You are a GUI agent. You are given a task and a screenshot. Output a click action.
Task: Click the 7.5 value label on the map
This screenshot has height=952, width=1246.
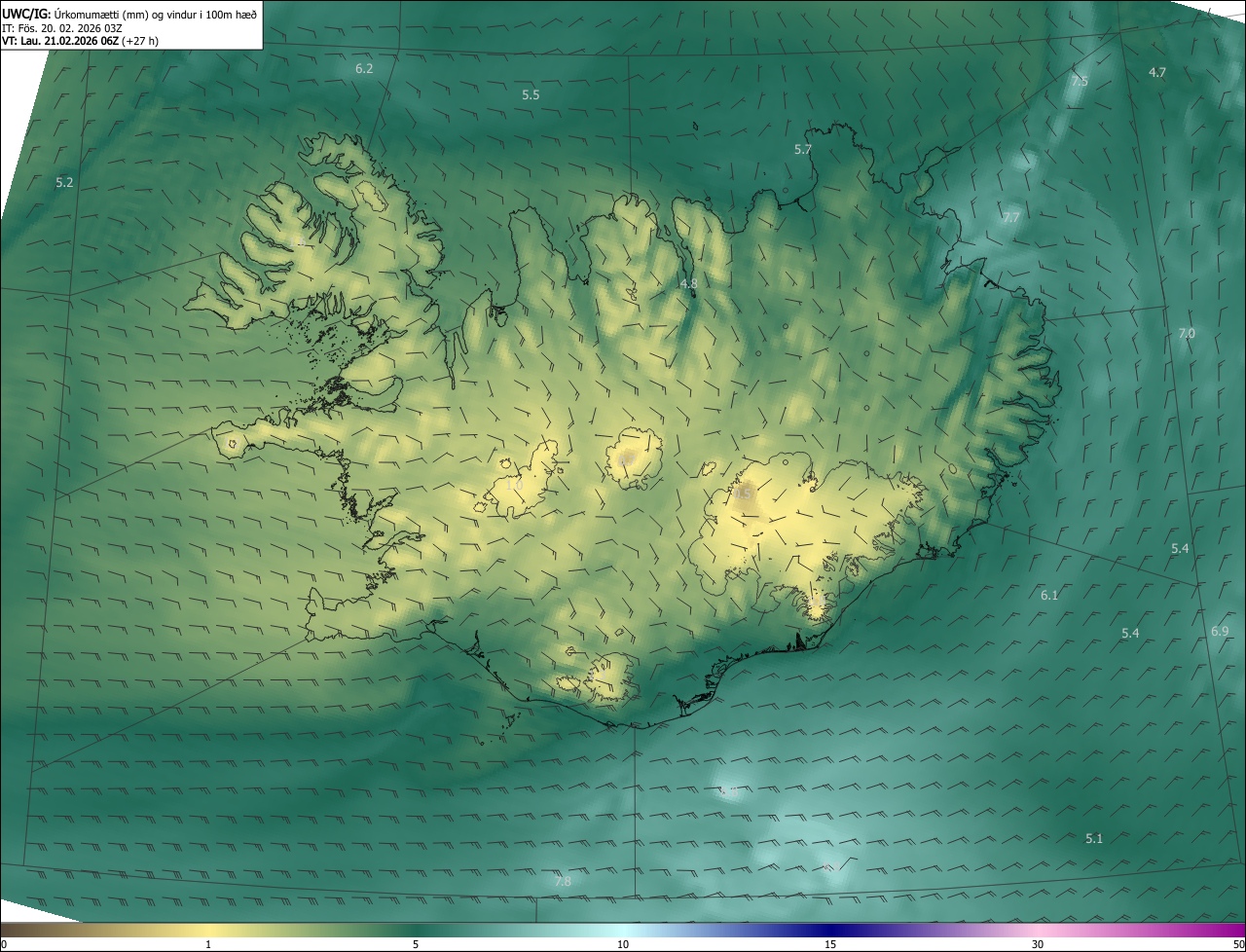pos(1080,82)
